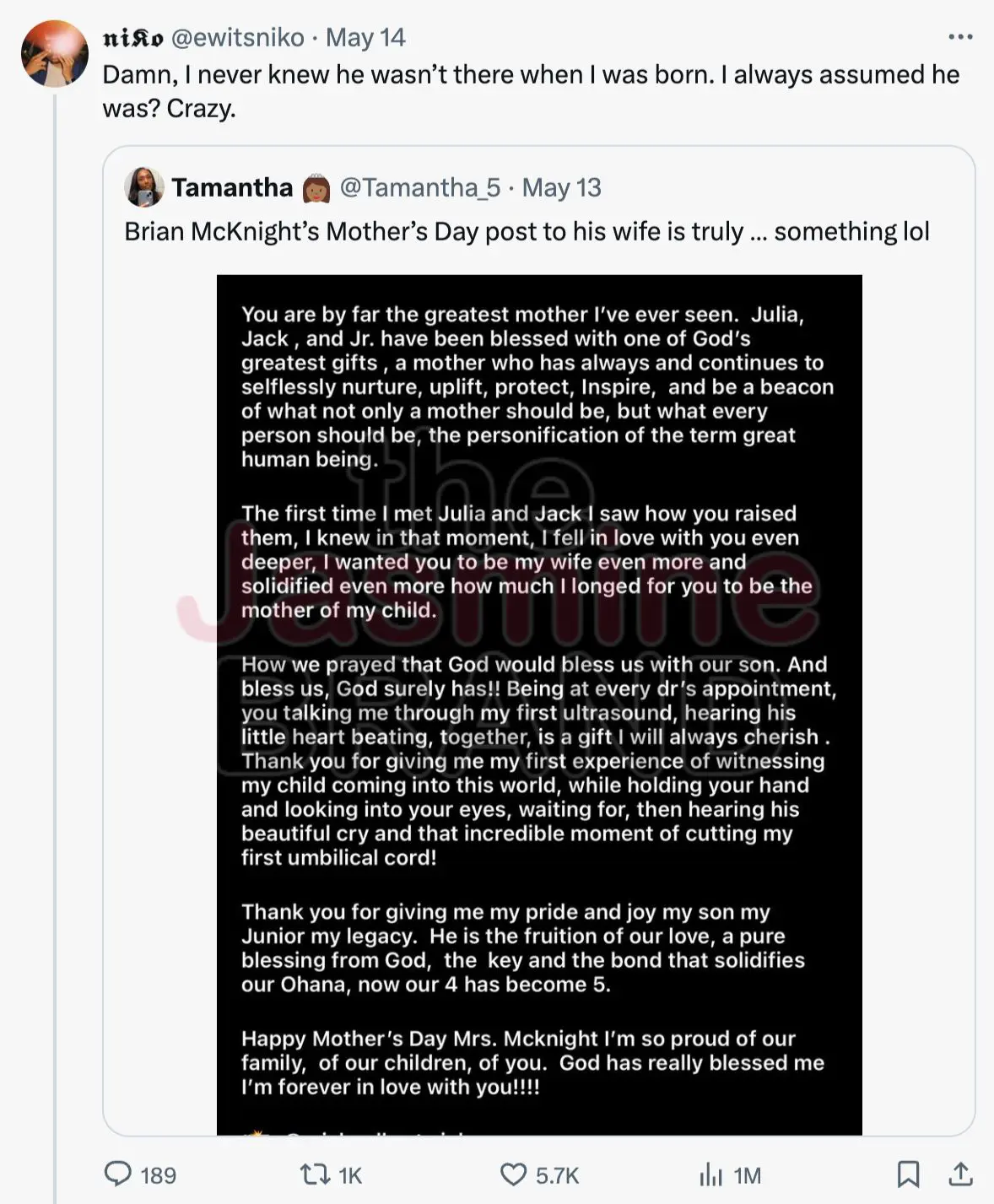Click the Tamantha display name
This screenshot has height=1204, width=994.
pyautogui.click(x=232, y=186)
